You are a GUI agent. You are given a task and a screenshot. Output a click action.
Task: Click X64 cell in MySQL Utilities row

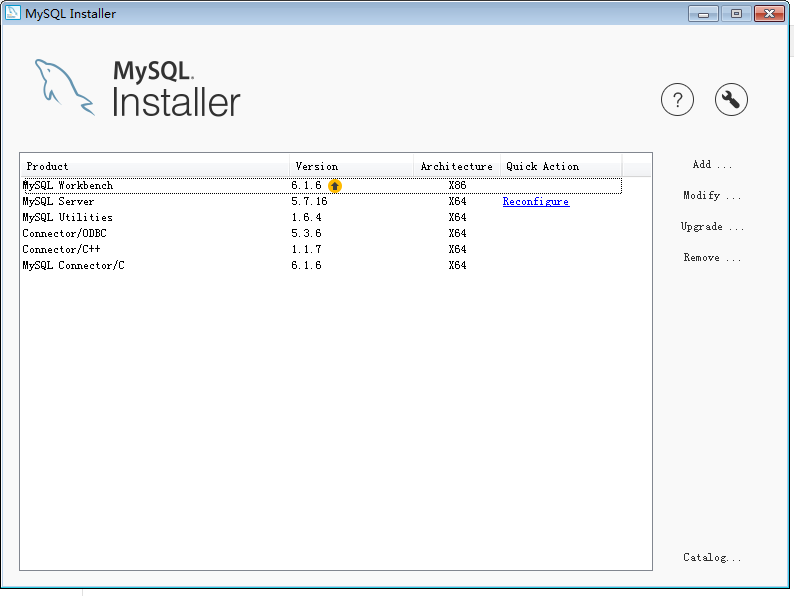click(457, 218)
